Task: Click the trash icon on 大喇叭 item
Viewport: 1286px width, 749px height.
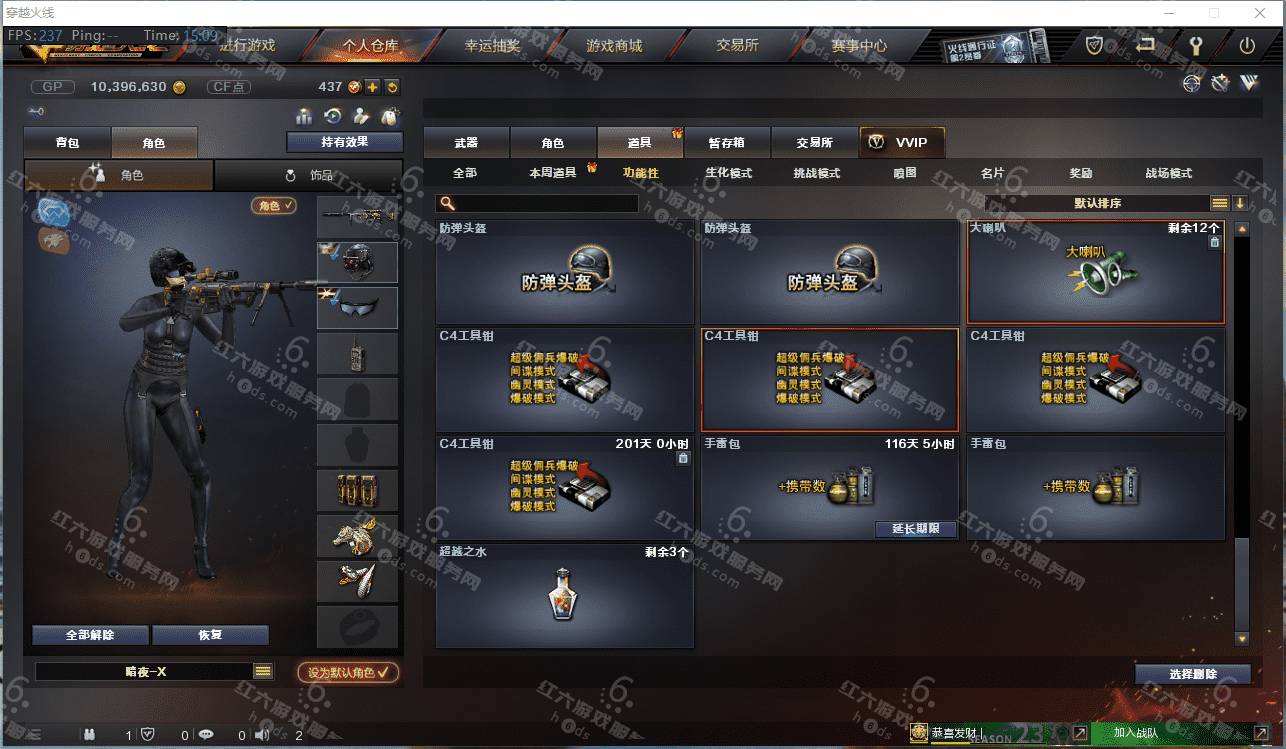Action: coord(1214,242)
